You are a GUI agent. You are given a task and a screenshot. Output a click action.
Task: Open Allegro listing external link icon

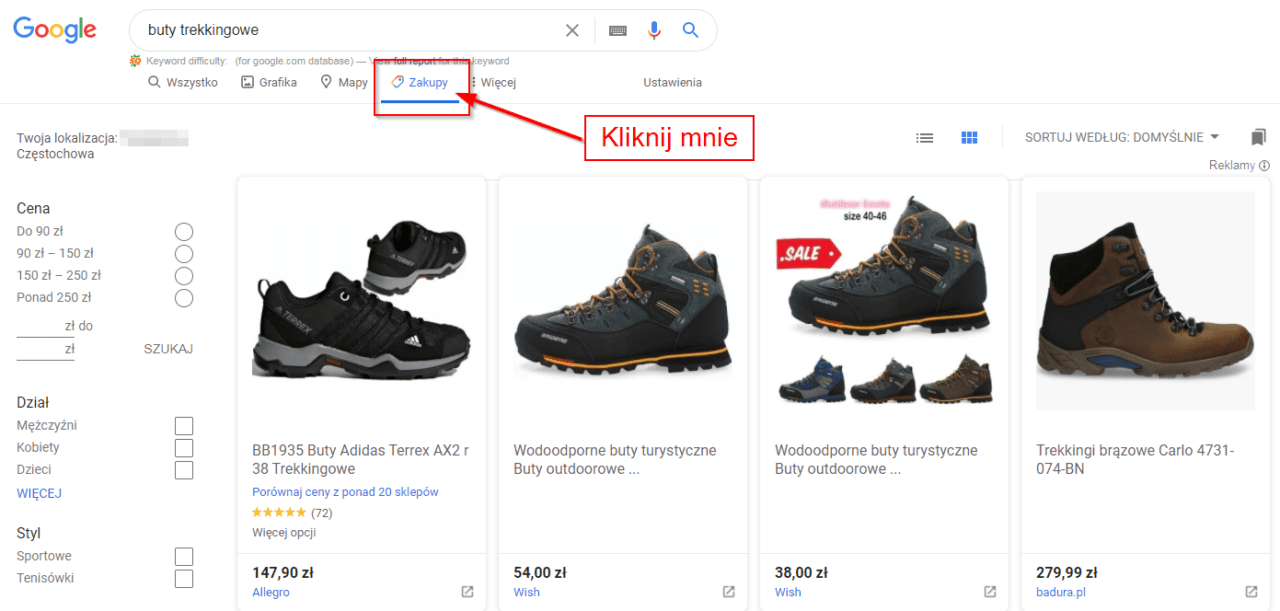[467, 592]
